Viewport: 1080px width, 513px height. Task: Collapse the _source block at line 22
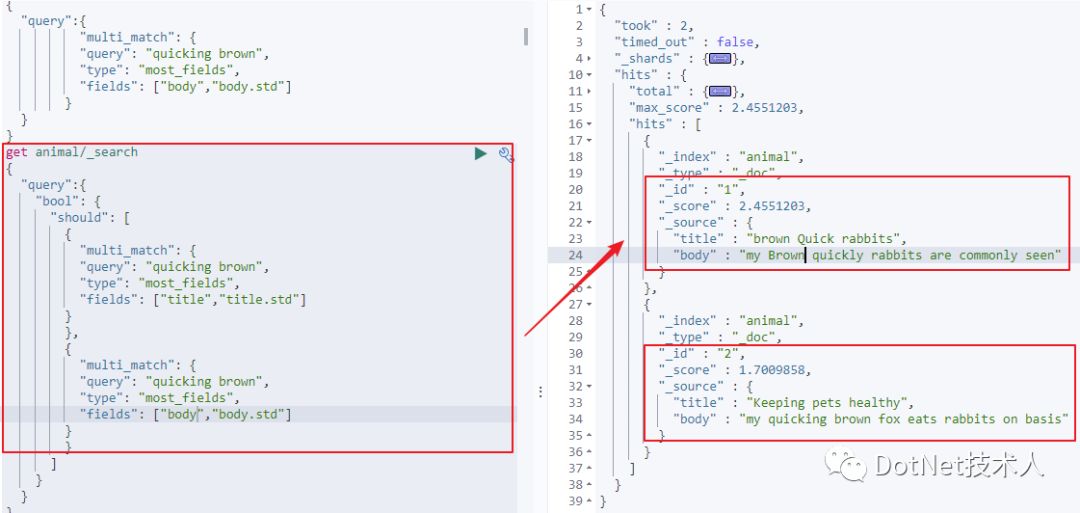(590, 222)
